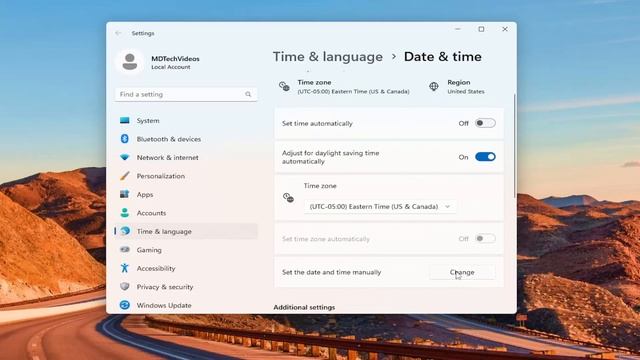Click the Date & time page title
Image resolution: width=640 pixels, height=360 pixels.
click(x=442, y=57)
